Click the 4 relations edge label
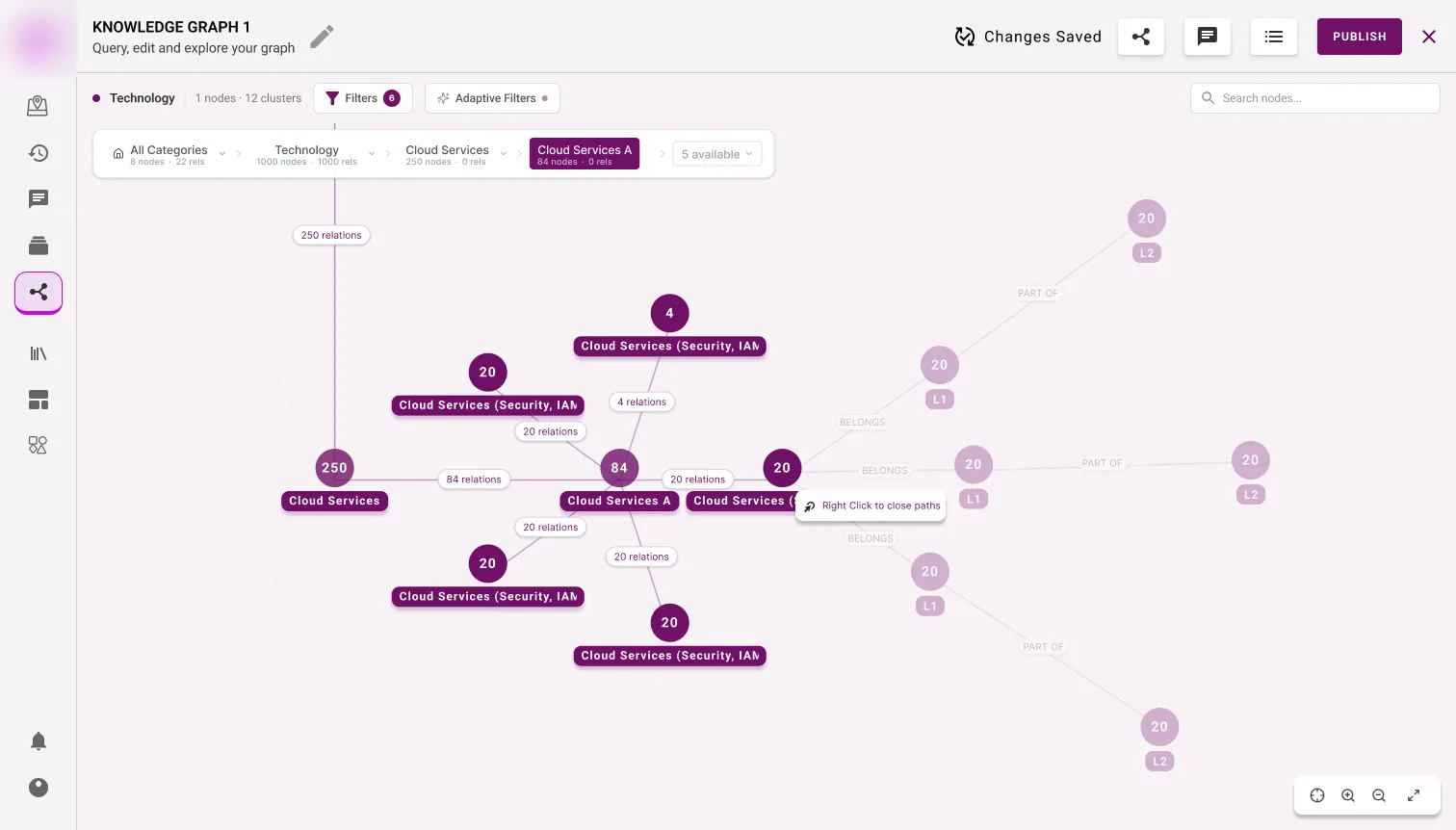 641,402
